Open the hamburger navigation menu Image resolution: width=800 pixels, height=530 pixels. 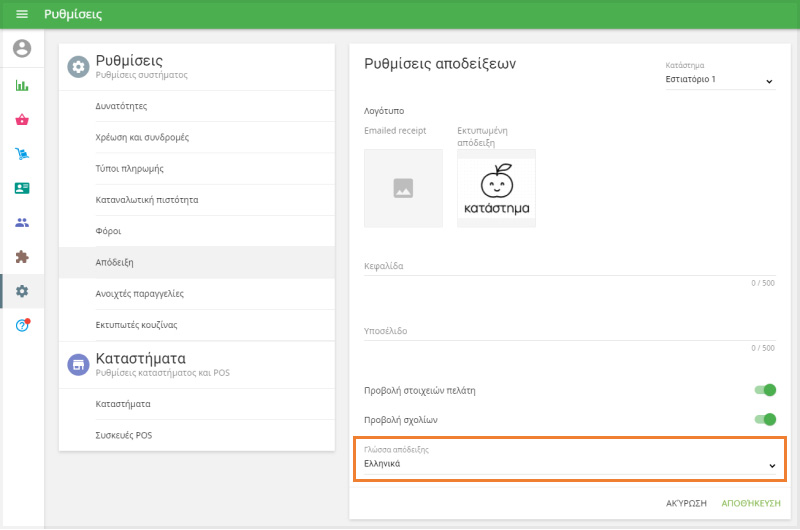(x=22, y=15)
